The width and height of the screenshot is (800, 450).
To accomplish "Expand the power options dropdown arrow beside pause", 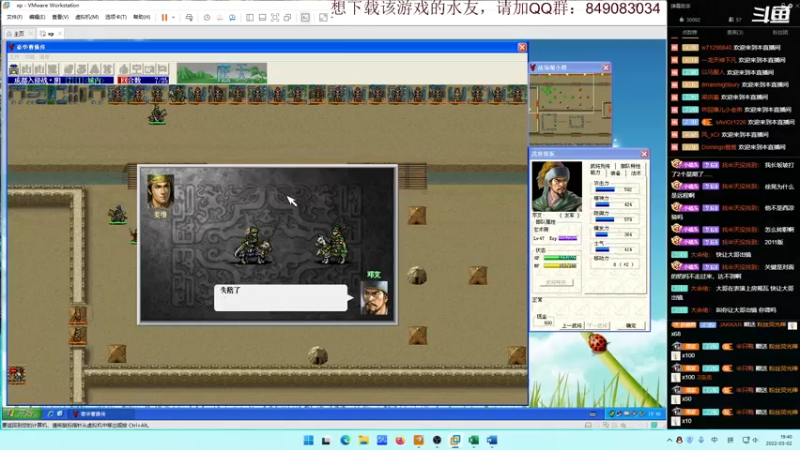I will 173,17.
